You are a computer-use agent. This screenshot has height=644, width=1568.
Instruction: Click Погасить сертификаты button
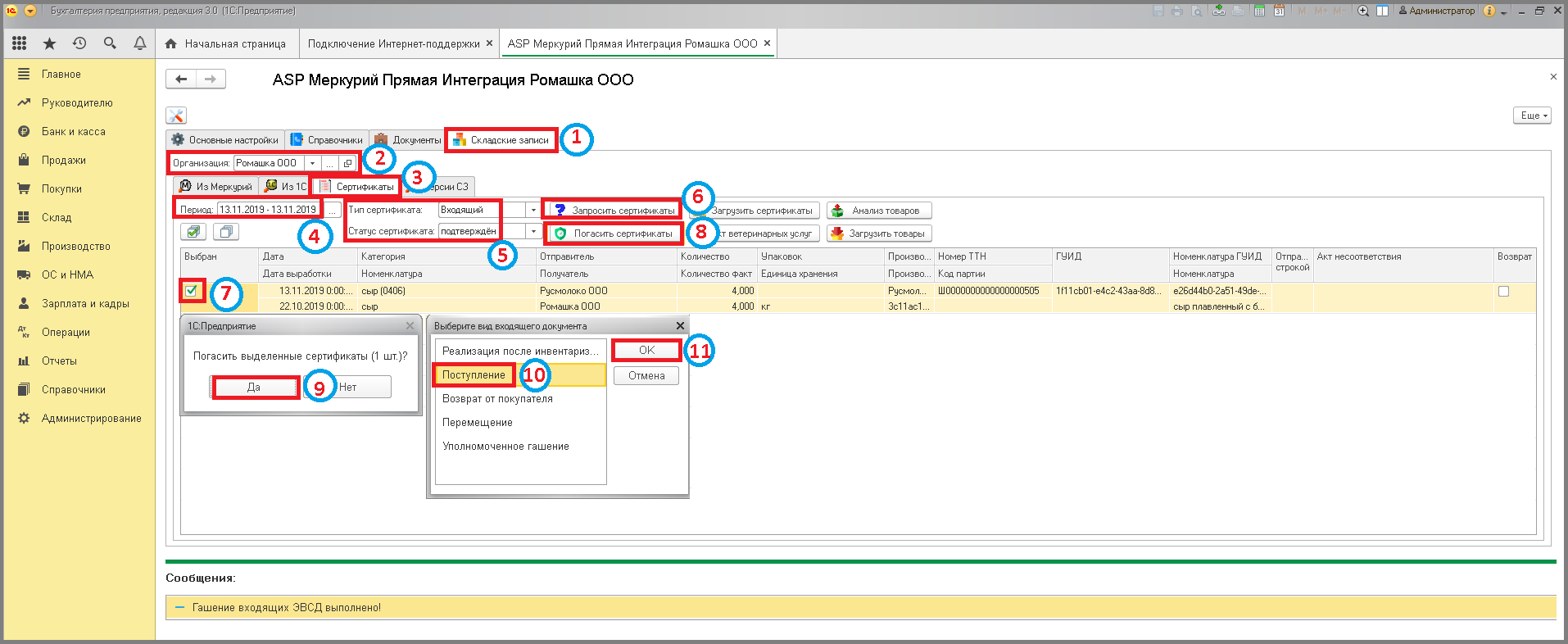tap(614, 234)
